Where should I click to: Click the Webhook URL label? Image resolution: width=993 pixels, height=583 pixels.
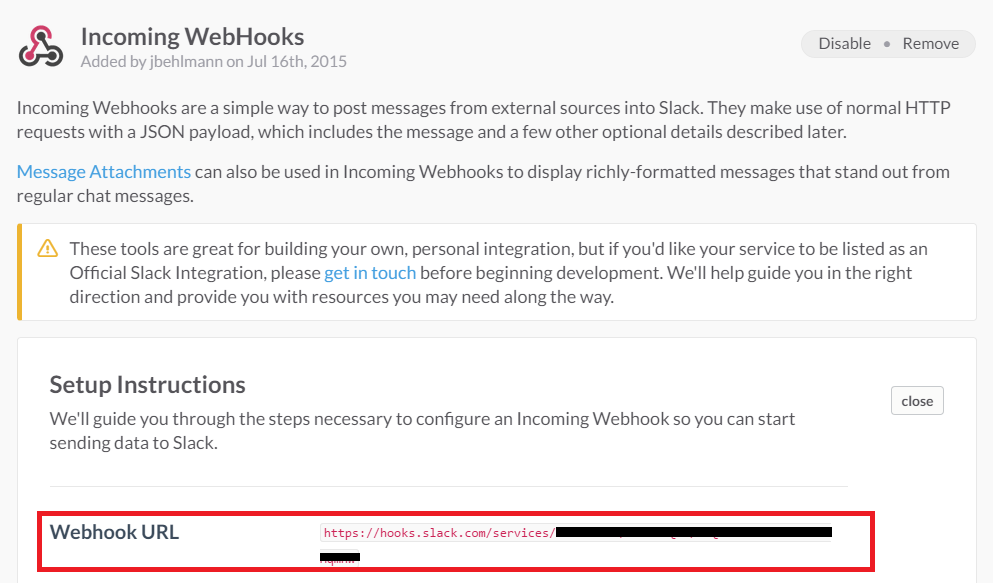(x=115, y=532)
